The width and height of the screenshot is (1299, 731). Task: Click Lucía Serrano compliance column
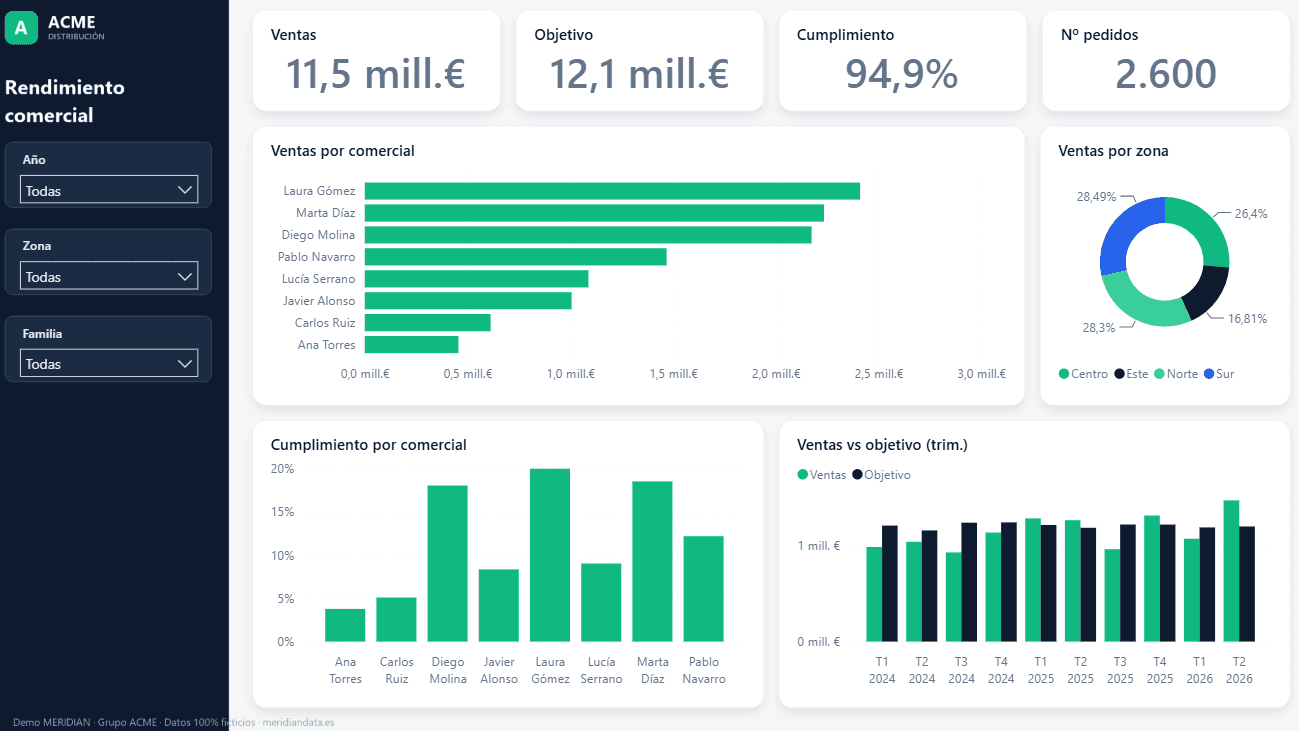[x=601, y=602]
